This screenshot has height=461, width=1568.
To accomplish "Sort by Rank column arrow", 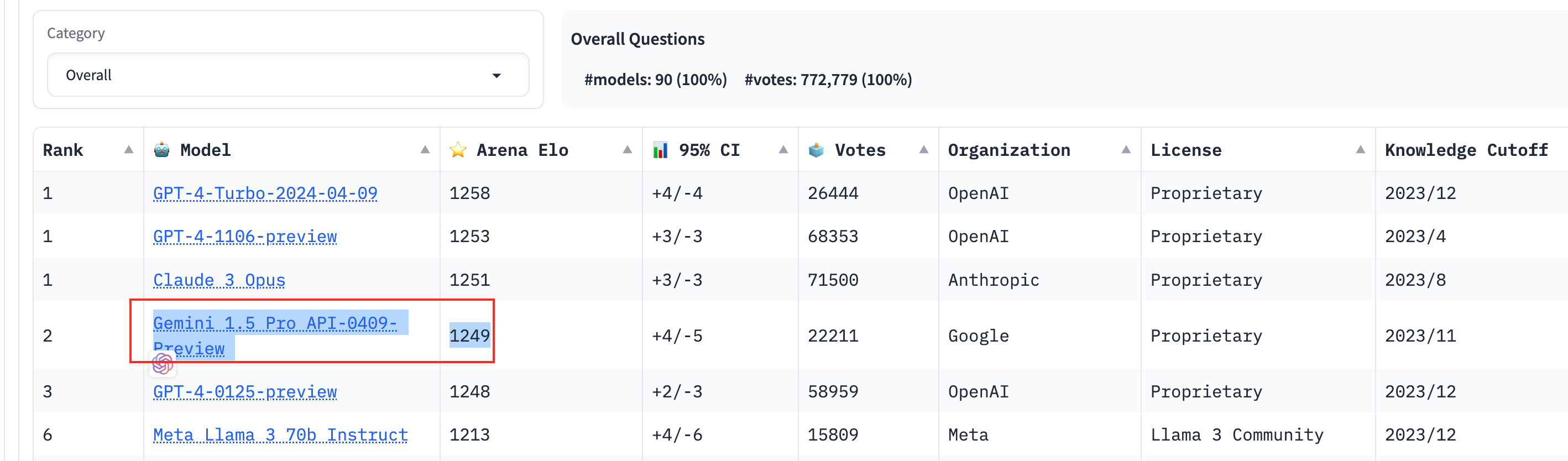I will click(x=128, y=150).
